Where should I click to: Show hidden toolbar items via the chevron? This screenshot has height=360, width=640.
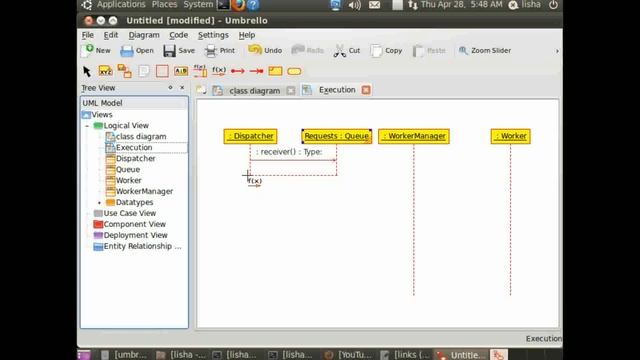pyautogui.click(x=557, y=51)
